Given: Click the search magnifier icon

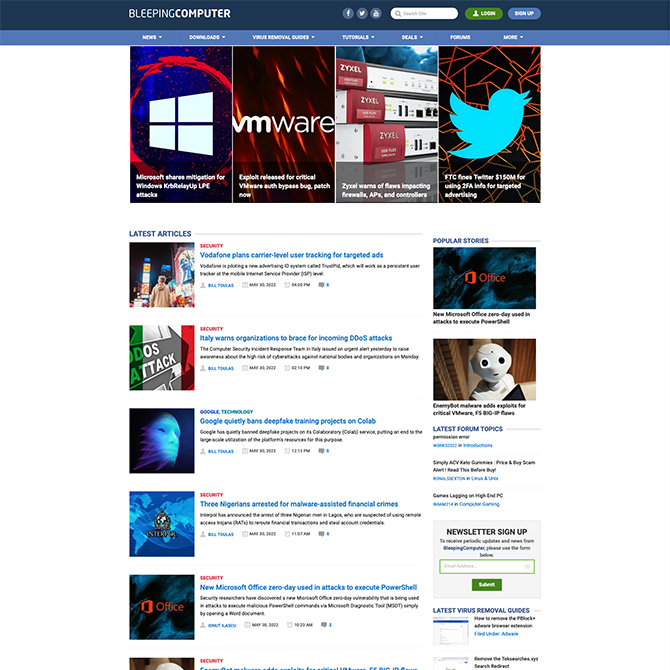Looking at the screenshot, I should [x=398, y=14].
